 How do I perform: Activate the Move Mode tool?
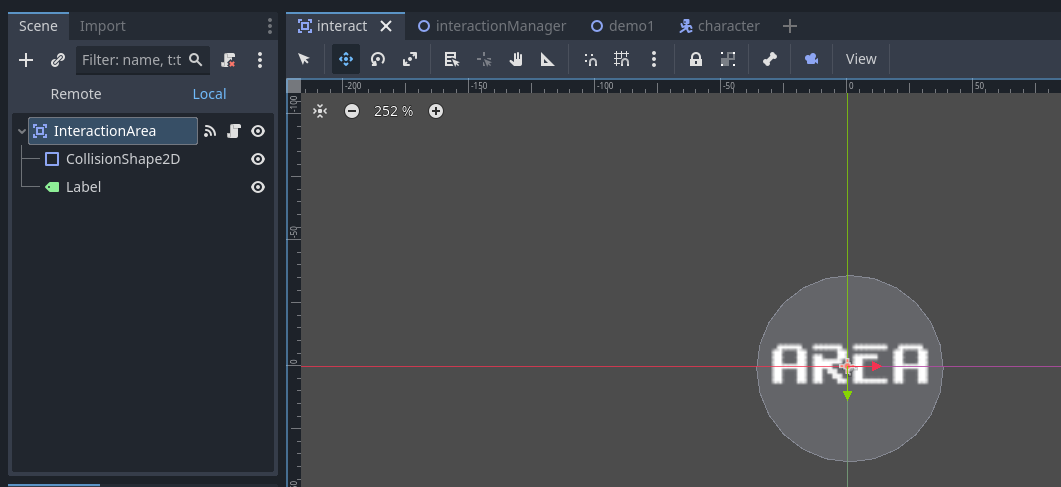click(346, 59)
